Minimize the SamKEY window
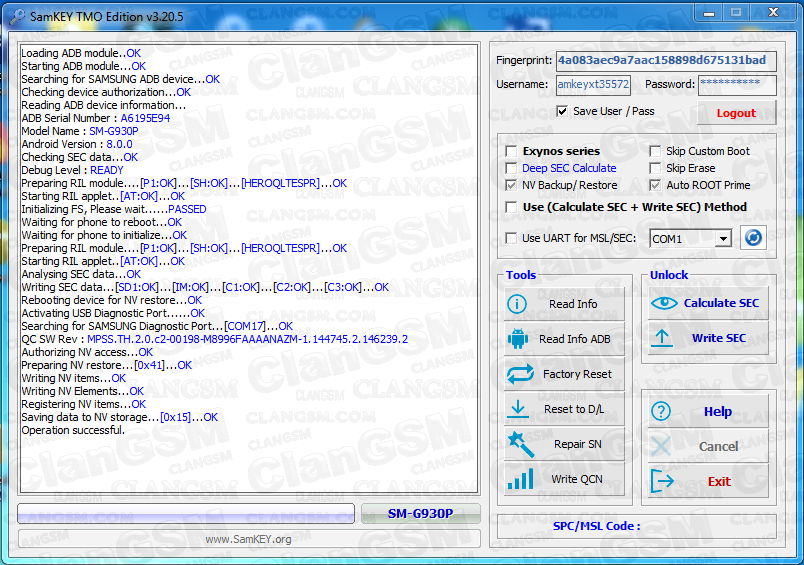 coord(709,13)
